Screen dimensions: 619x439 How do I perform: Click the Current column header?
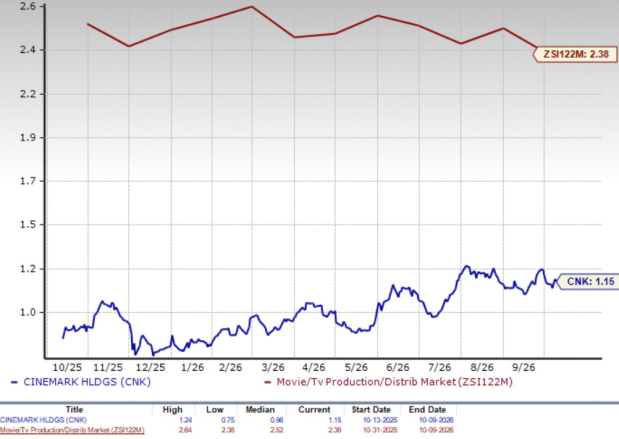[x=314, y=409]
